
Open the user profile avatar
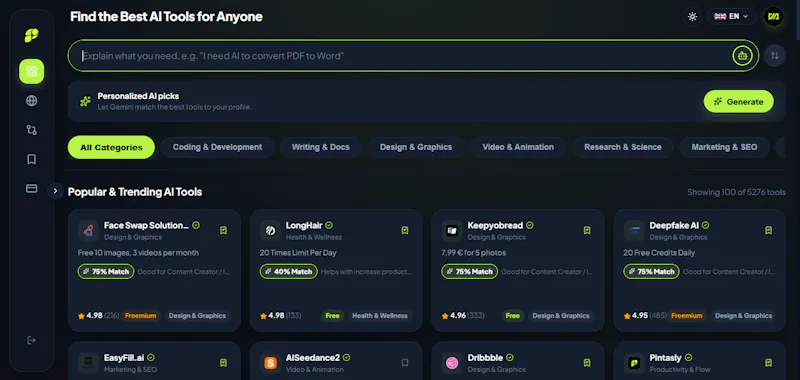773,16
